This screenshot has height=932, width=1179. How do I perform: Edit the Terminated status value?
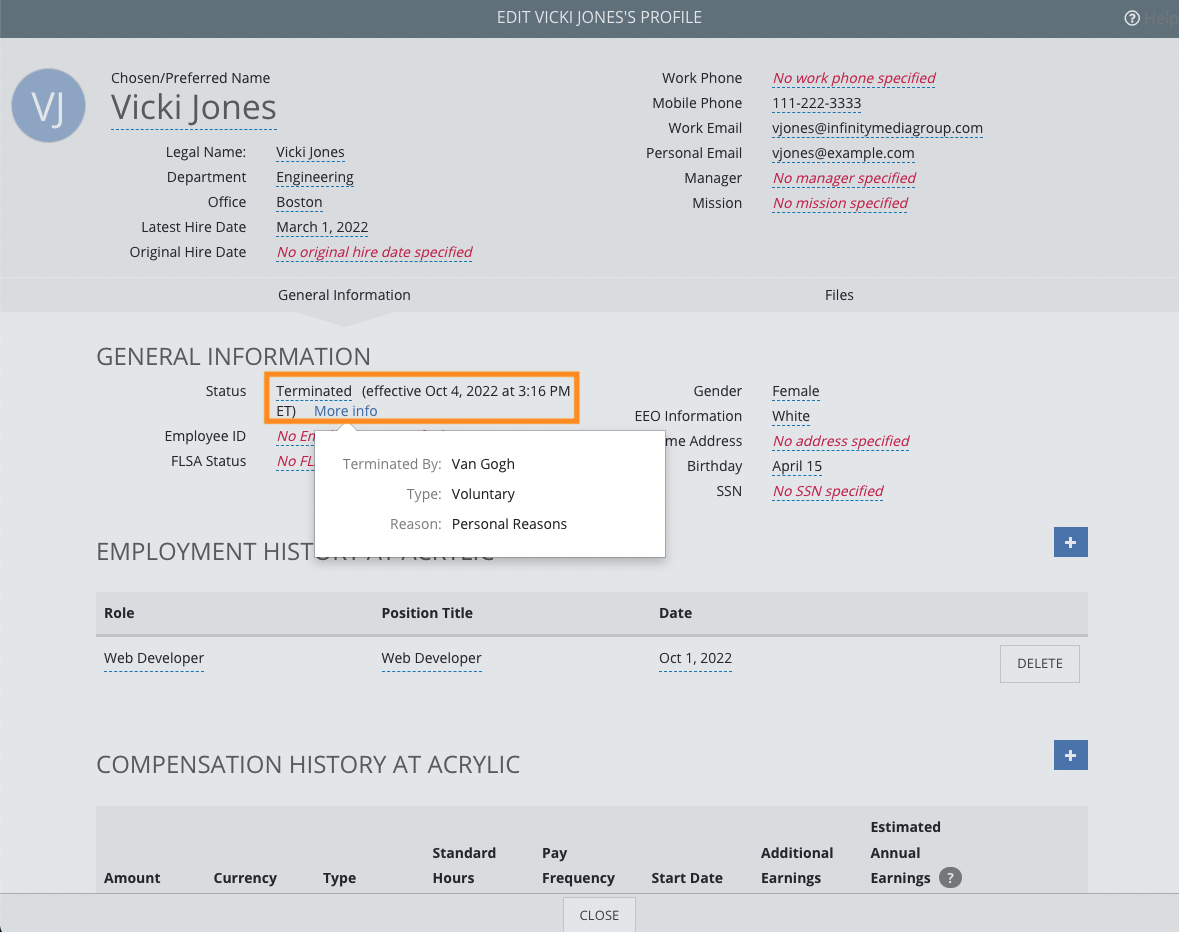click(314, 391)
